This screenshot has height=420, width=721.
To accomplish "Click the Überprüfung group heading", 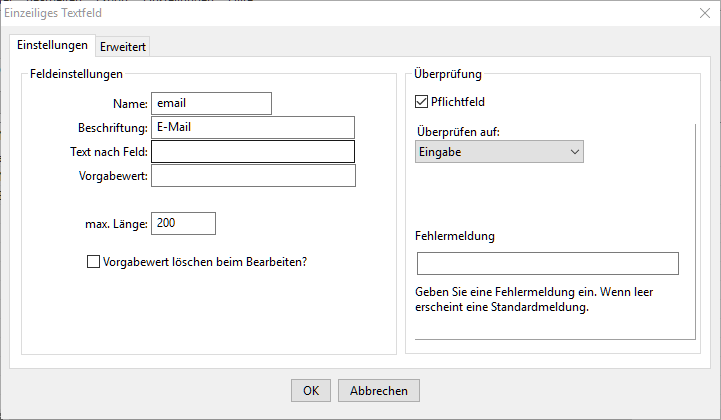I will tap(448, 74).
